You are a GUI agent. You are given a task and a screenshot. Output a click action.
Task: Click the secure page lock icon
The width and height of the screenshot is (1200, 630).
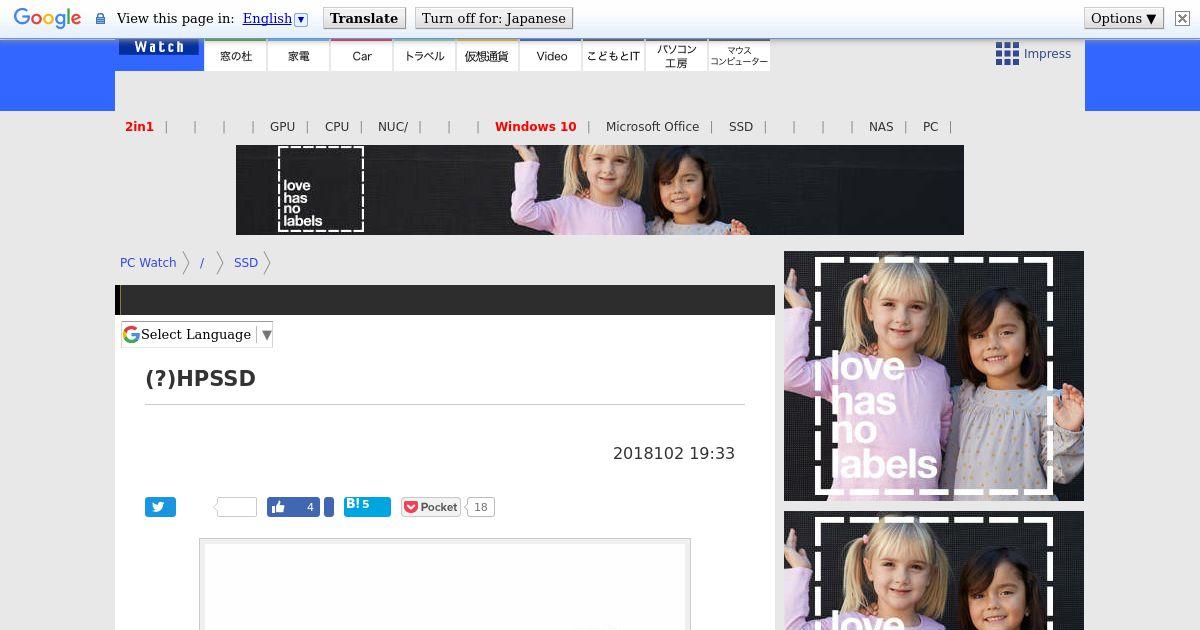pos(100,18)
